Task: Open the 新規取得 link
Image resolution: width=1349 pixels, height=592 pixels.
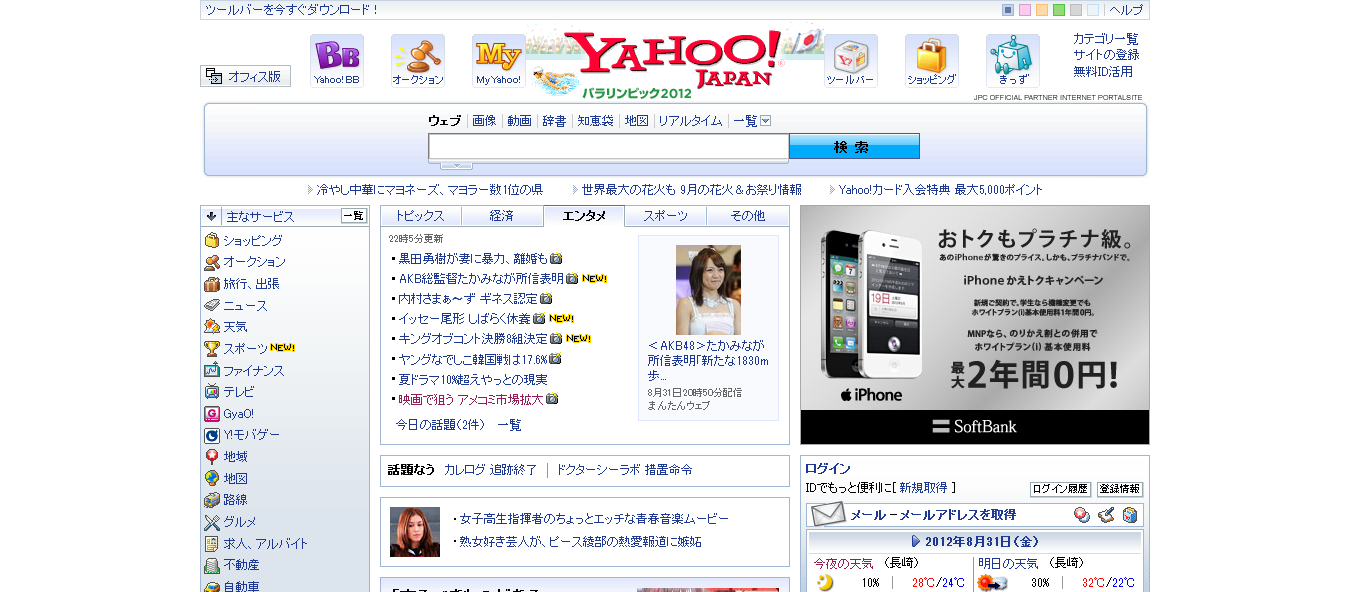Action: (923, 488)
